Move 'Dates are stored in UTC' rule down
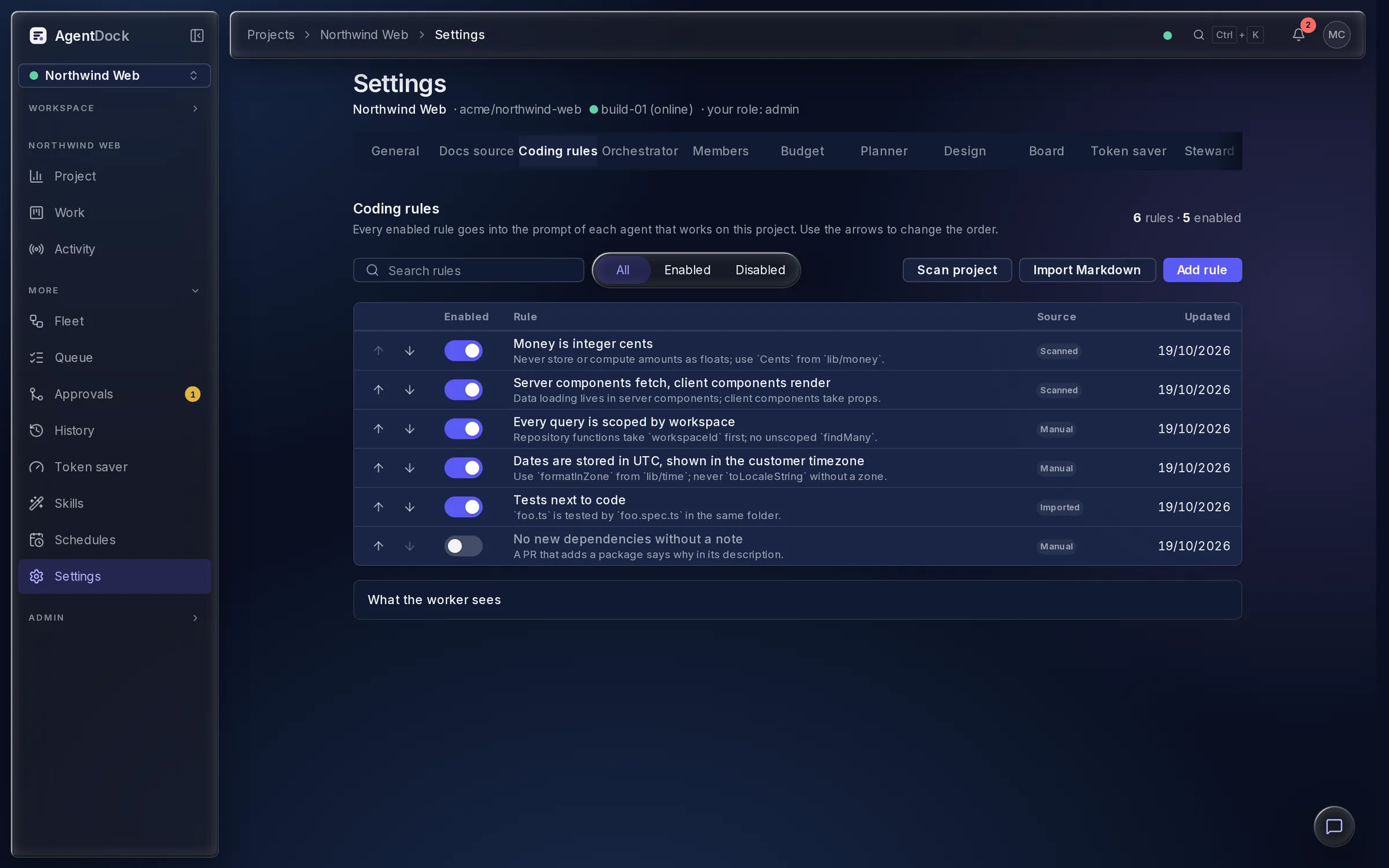The image size is (1389, 868). point(410,468)
